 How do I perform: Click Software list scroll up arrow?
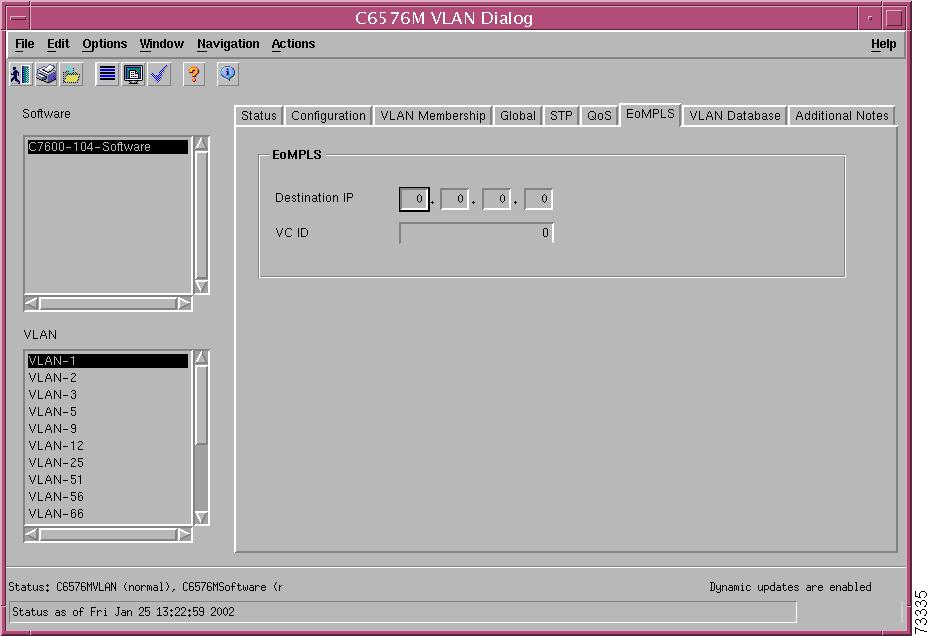coord(201,143)
